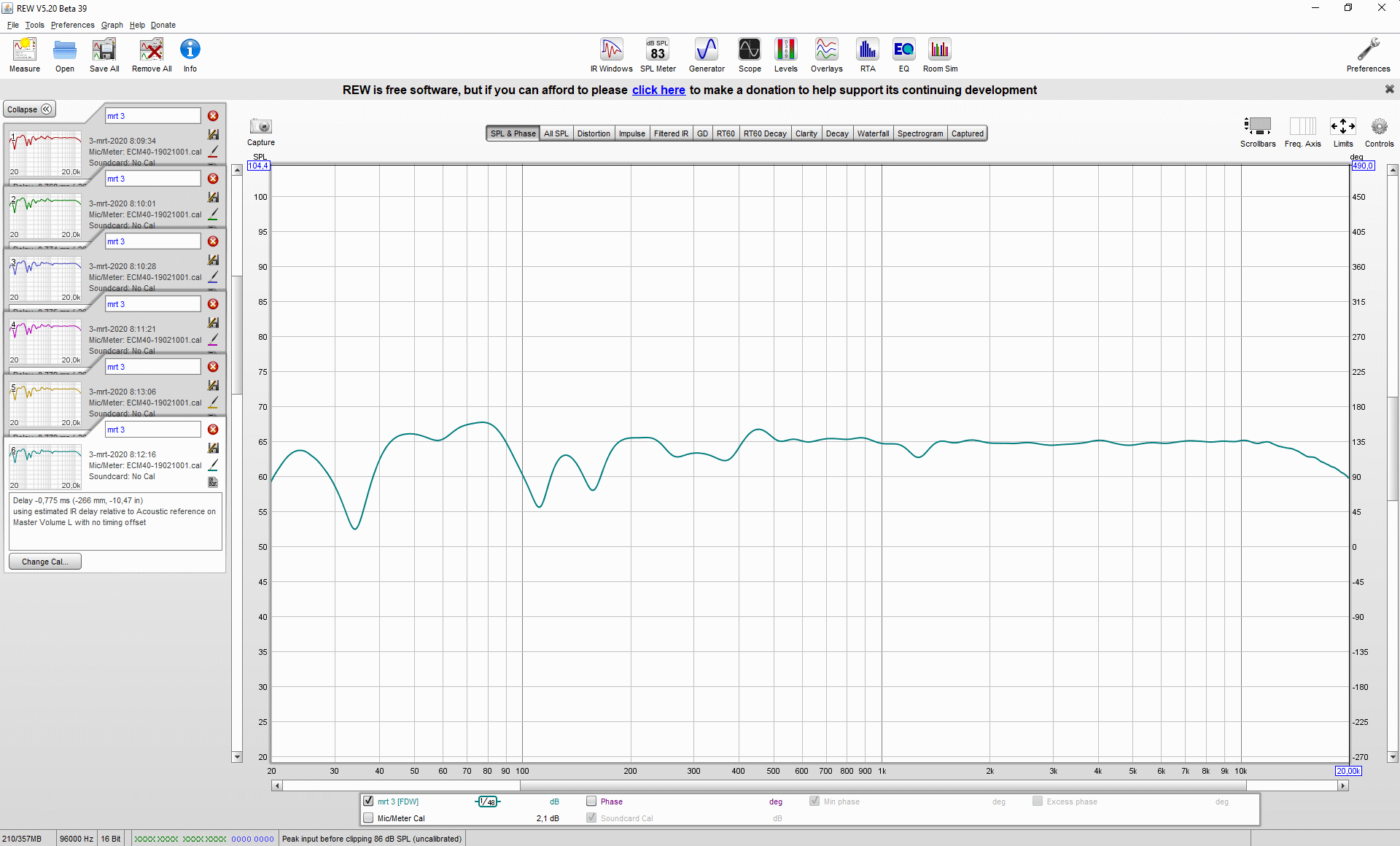This screenshot has height=846, width=1400.
Task: Toggle the Excess phase checkbox
Action: 1038,801
